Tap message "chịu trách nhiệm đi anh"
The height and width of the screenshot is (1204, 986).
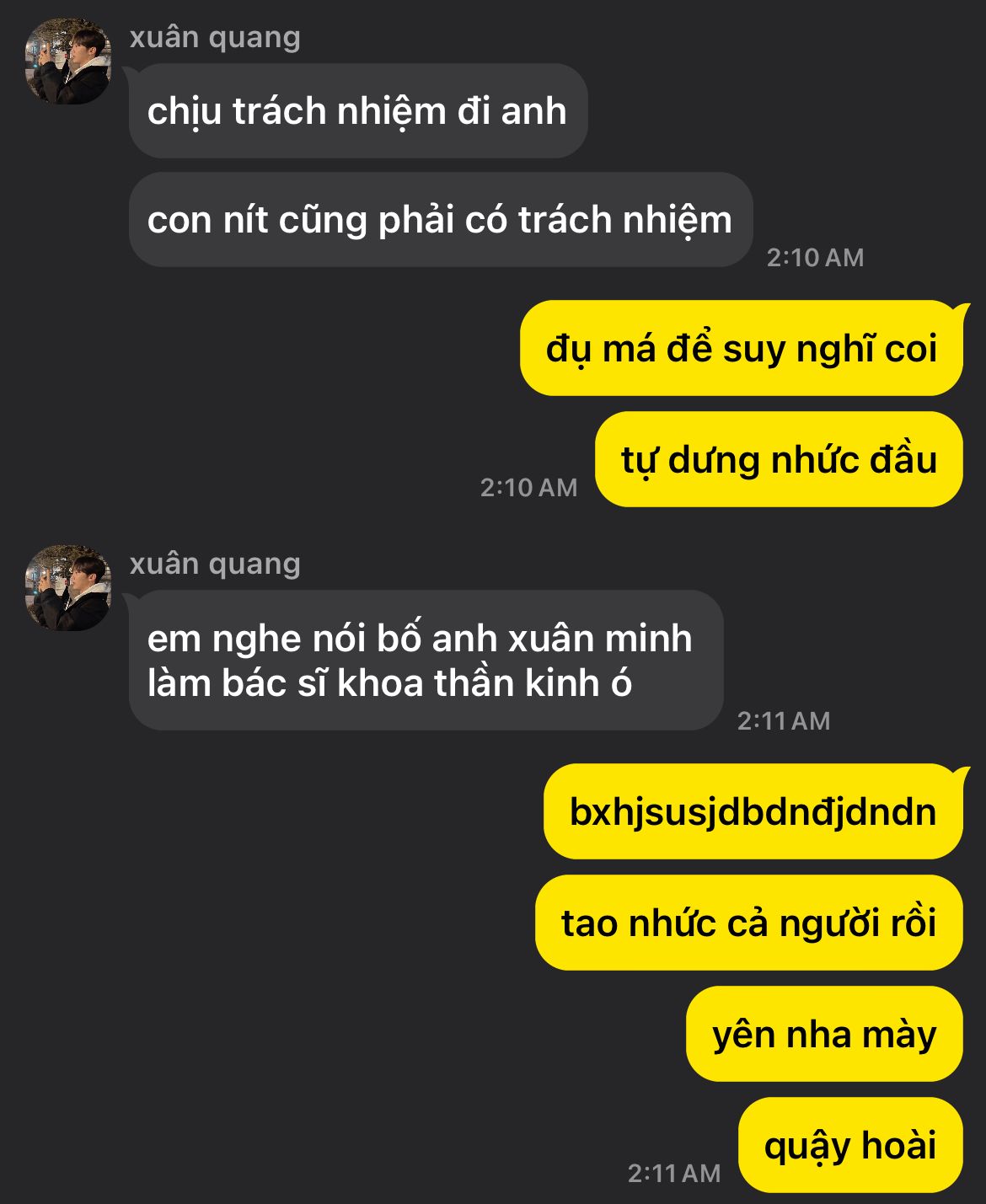(358, 110)
